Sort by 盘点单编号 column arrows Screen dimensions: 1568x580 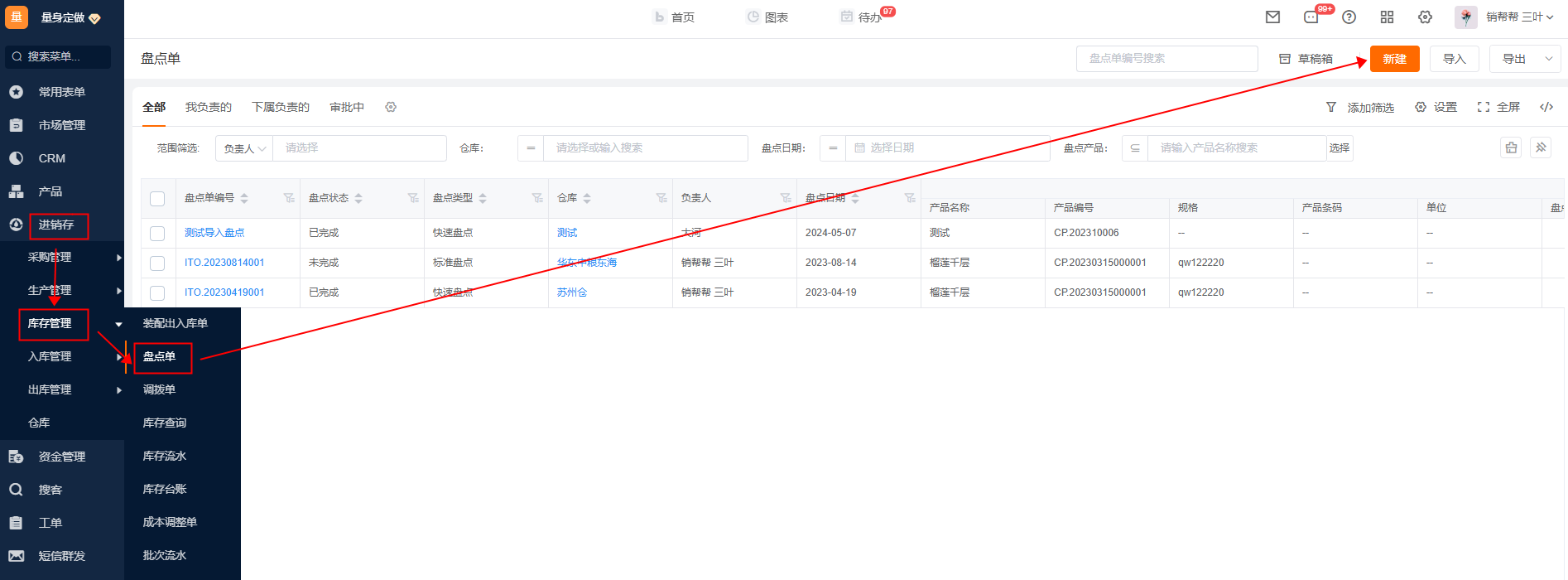tap(244, 198)
